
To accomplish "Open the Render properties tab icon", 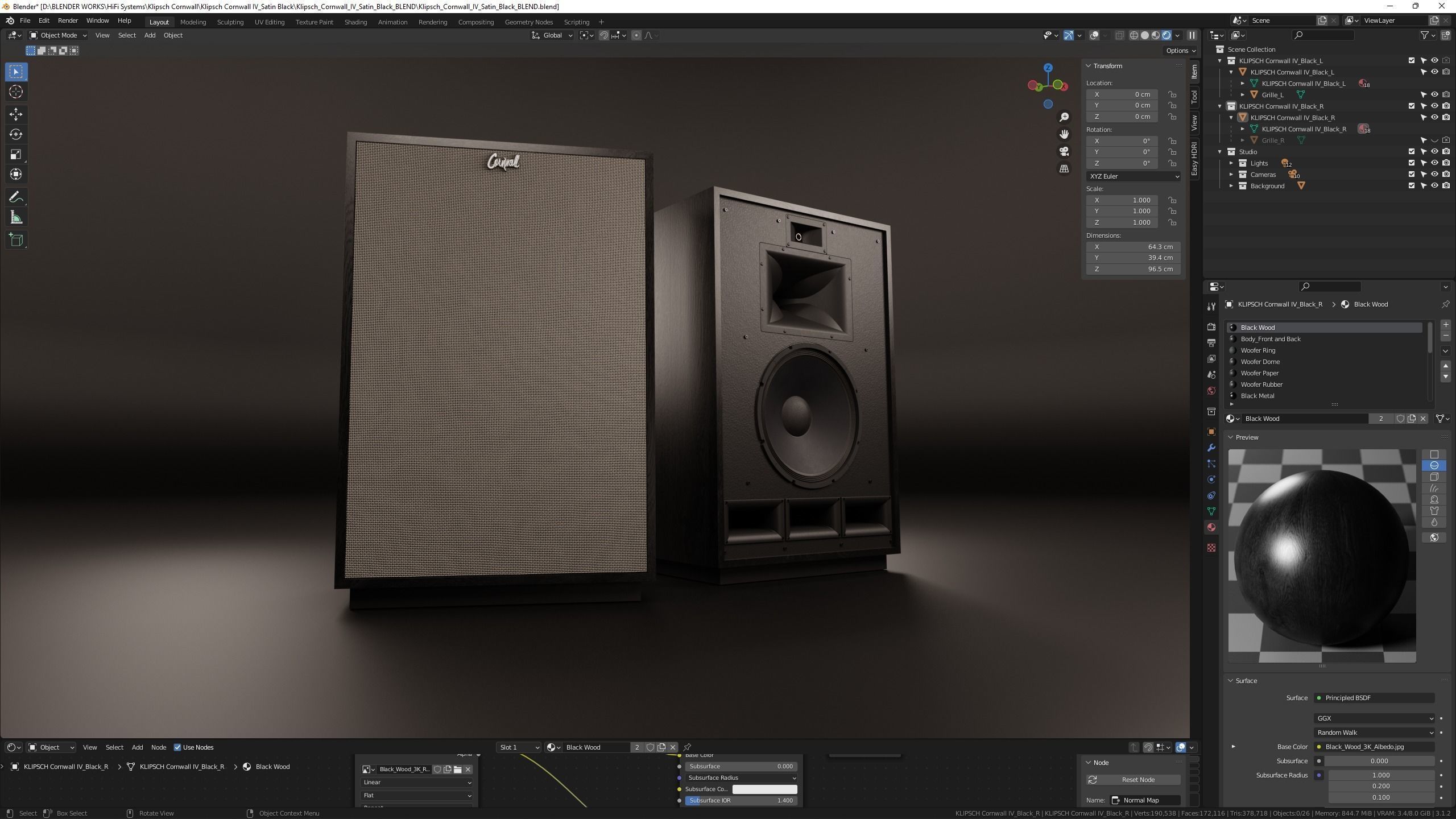I will click(x=1211, y=327).
